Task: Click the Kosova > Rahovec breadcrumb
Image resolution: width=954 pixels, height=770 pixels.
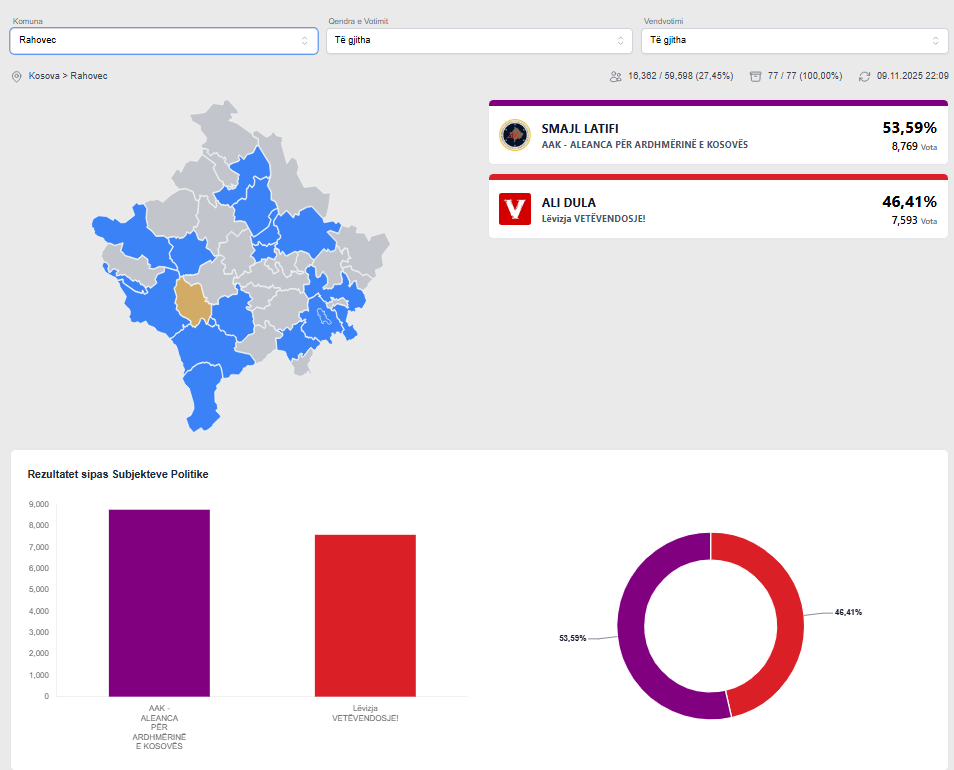Action: point(68,76)
